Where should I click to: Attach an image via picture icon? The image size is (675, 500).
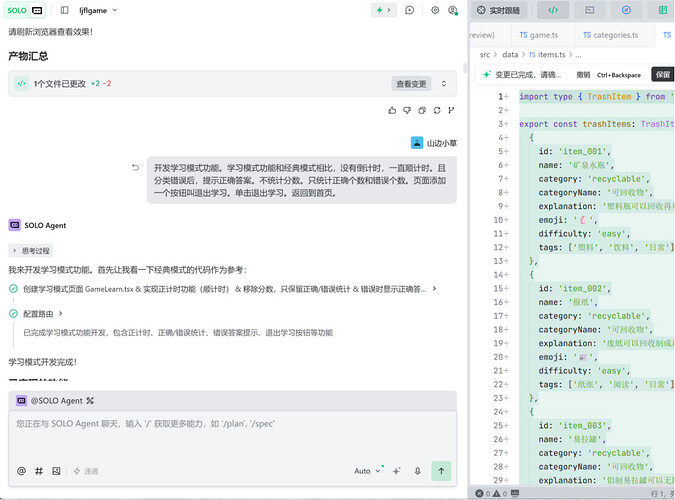coord(56,471)
